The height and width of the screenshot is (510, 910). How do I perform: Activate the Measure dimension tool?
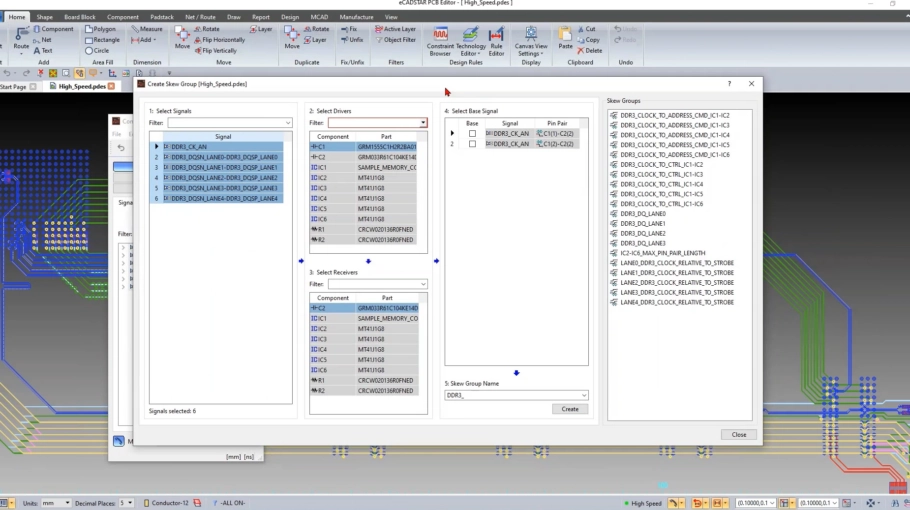(x=147, y=29)
